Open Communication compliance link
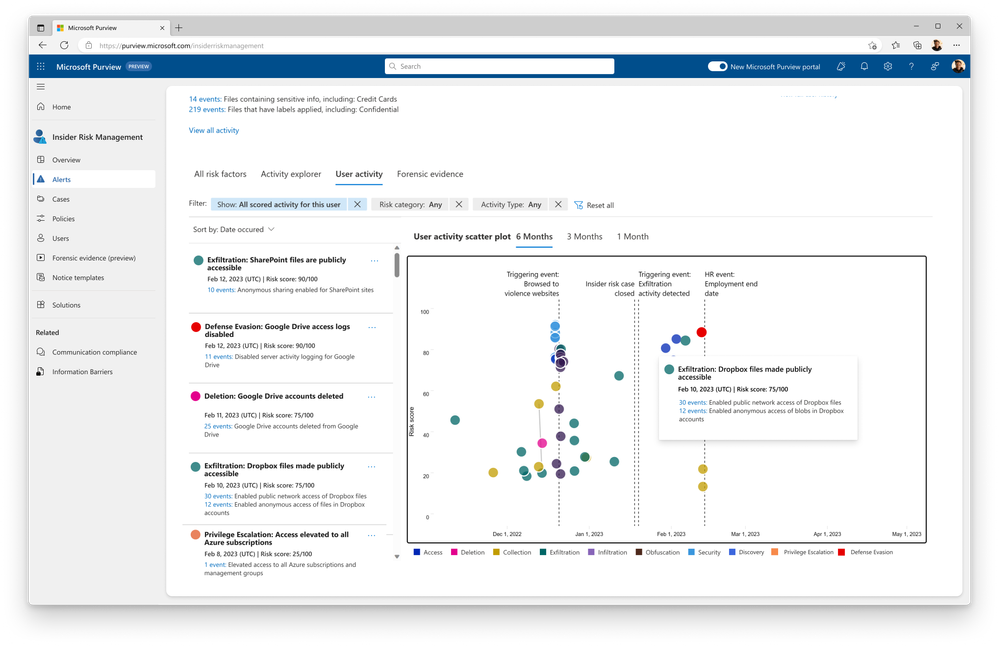 [x=94, y=352]
